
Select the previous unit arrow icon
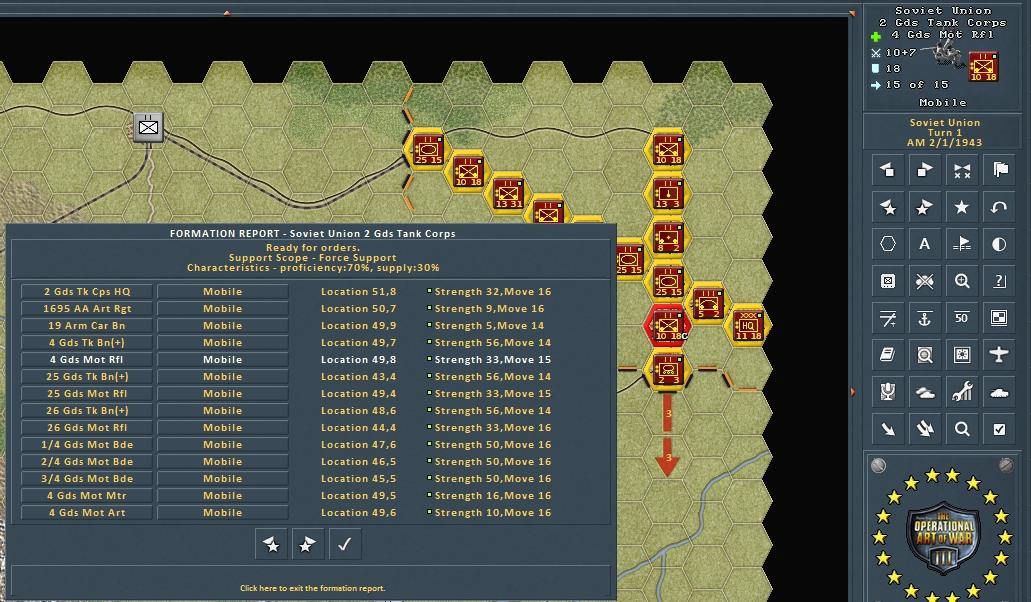(x=888, y=170)
